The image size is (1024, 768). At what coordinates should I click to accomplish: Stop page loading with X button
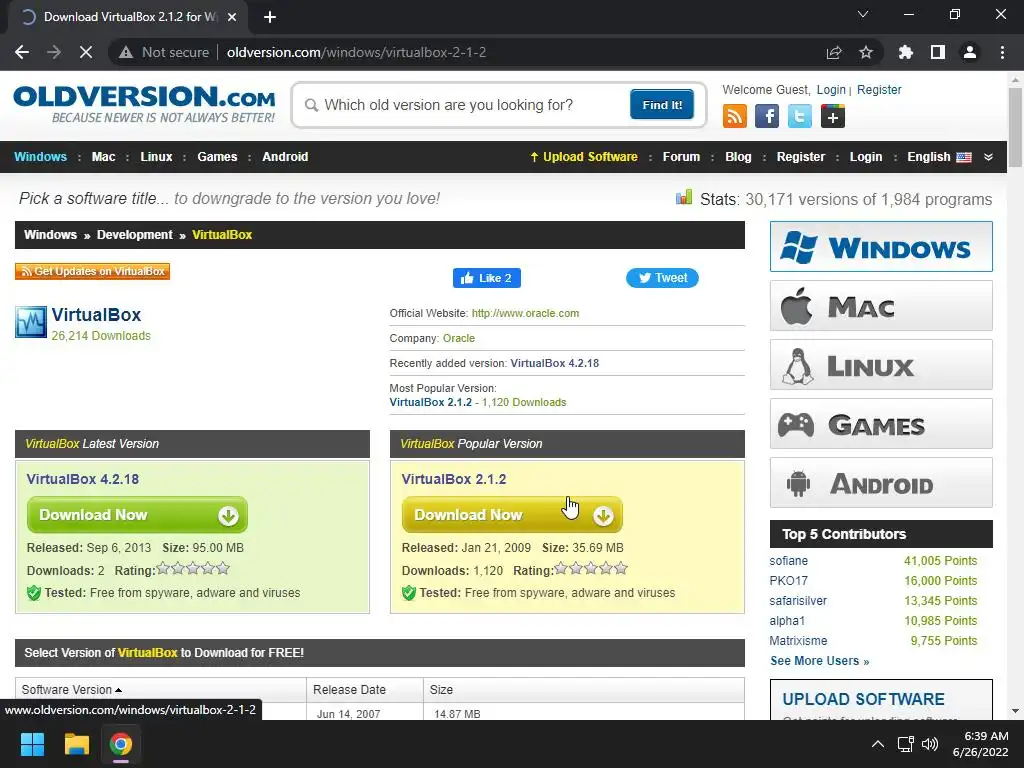[x=86, y=52]
